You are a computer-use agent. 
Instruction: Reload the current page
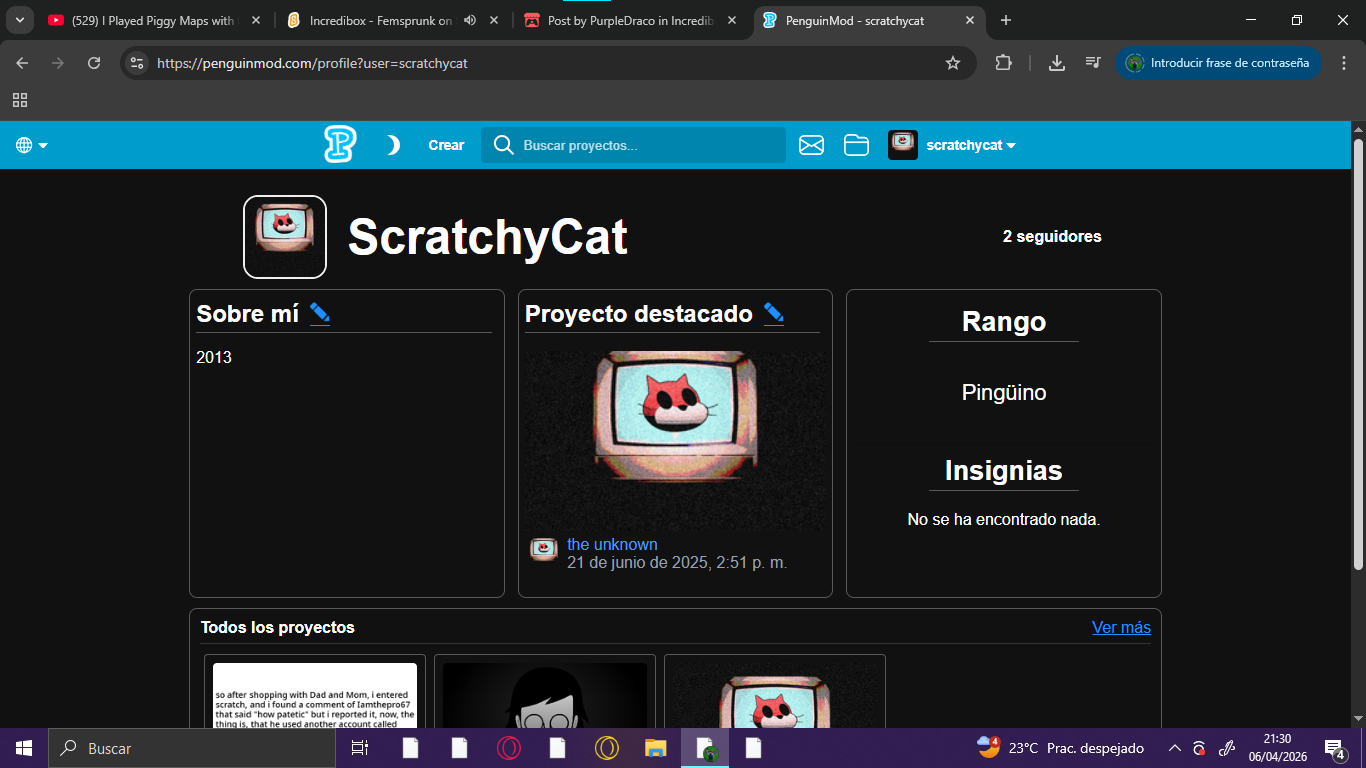click(x=94, y=63)
